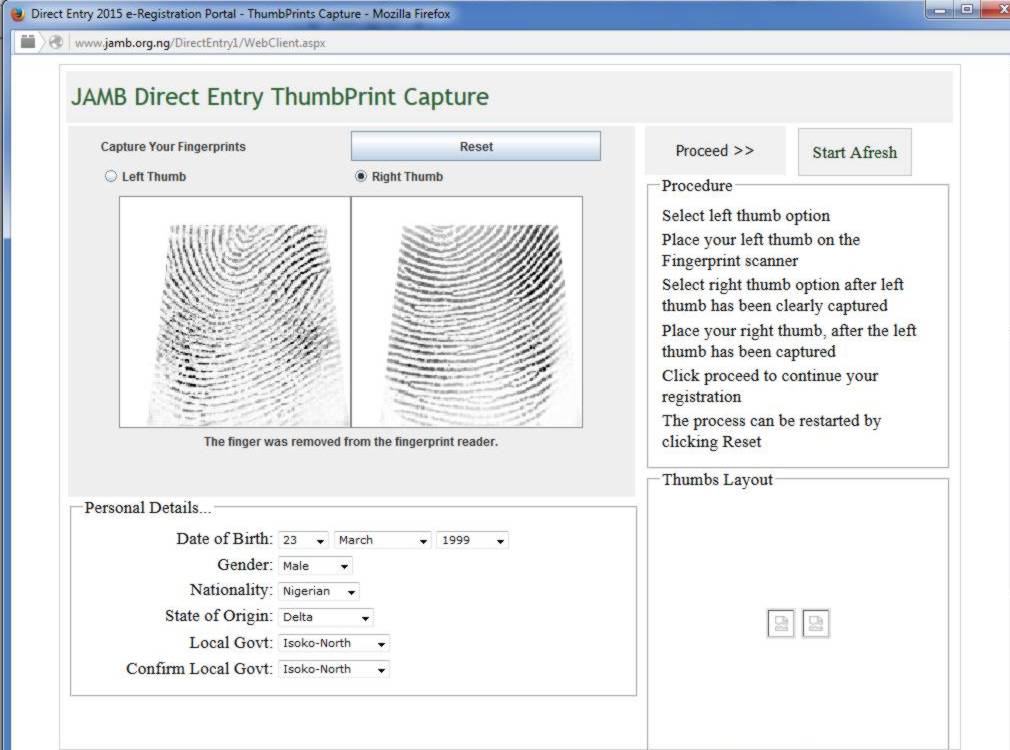Click the 'Personal Details...' legend
This screenshot has height=750, width=1010.
coord(148,508)
